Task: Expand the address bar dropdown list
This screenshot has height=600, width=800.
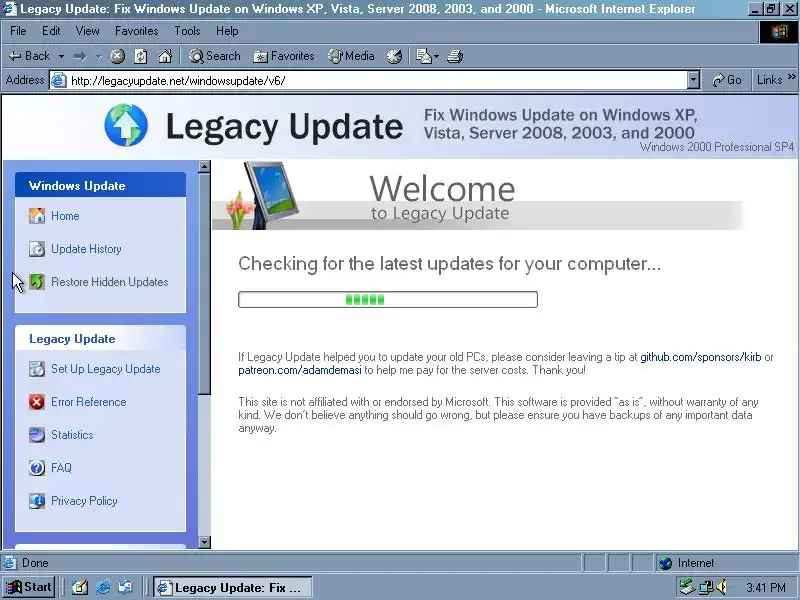Action: click(x=693, y=81)
